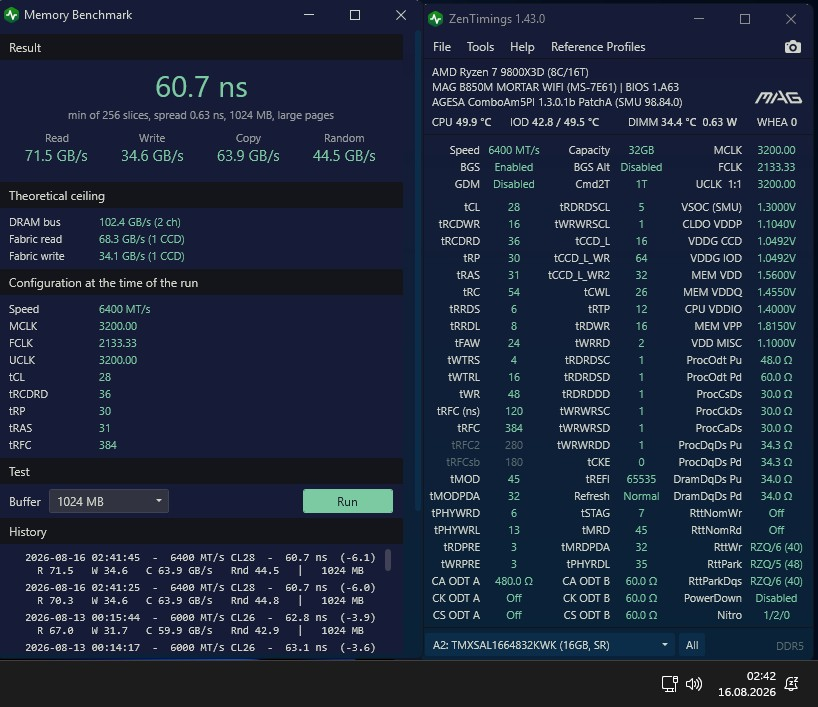Run the memory benchmark
Screen dimensions: 818x707
coord(347,501)
